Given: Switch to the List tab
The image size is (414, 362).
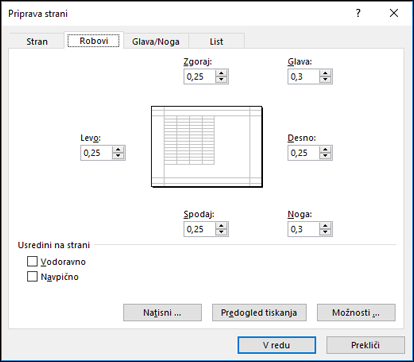Looking at the screenshot, I should click(216, 41).
